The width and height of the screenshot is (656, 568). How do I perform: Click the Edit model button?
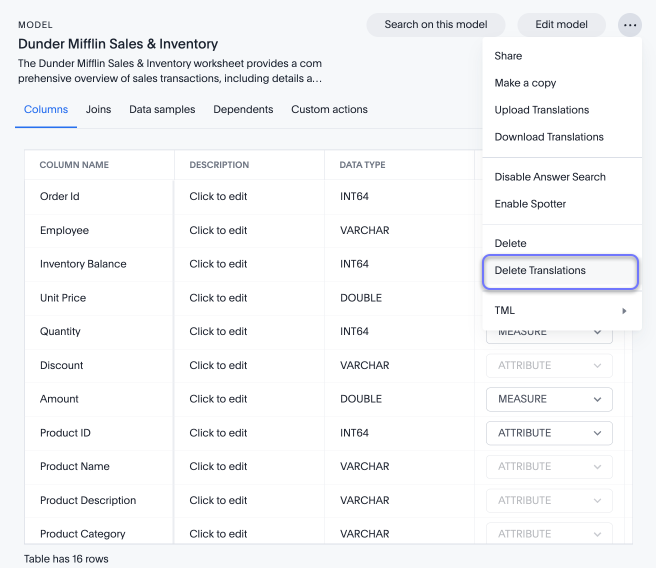point(561,25)
